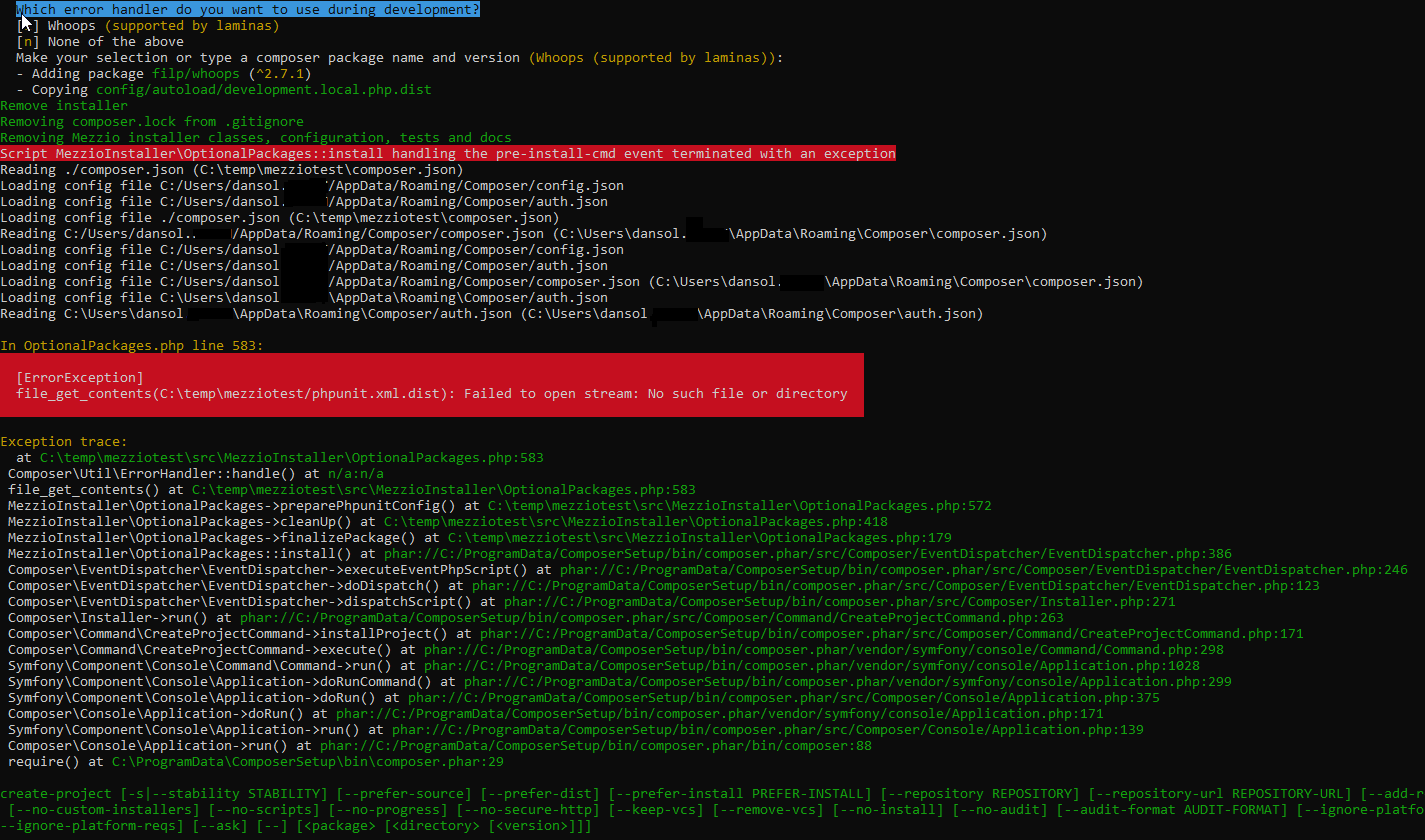The height and width of the screenshot is (840, 1425).
Task: Click the OptionalPackages.php:583 trace path
Action: click(292, 457)
